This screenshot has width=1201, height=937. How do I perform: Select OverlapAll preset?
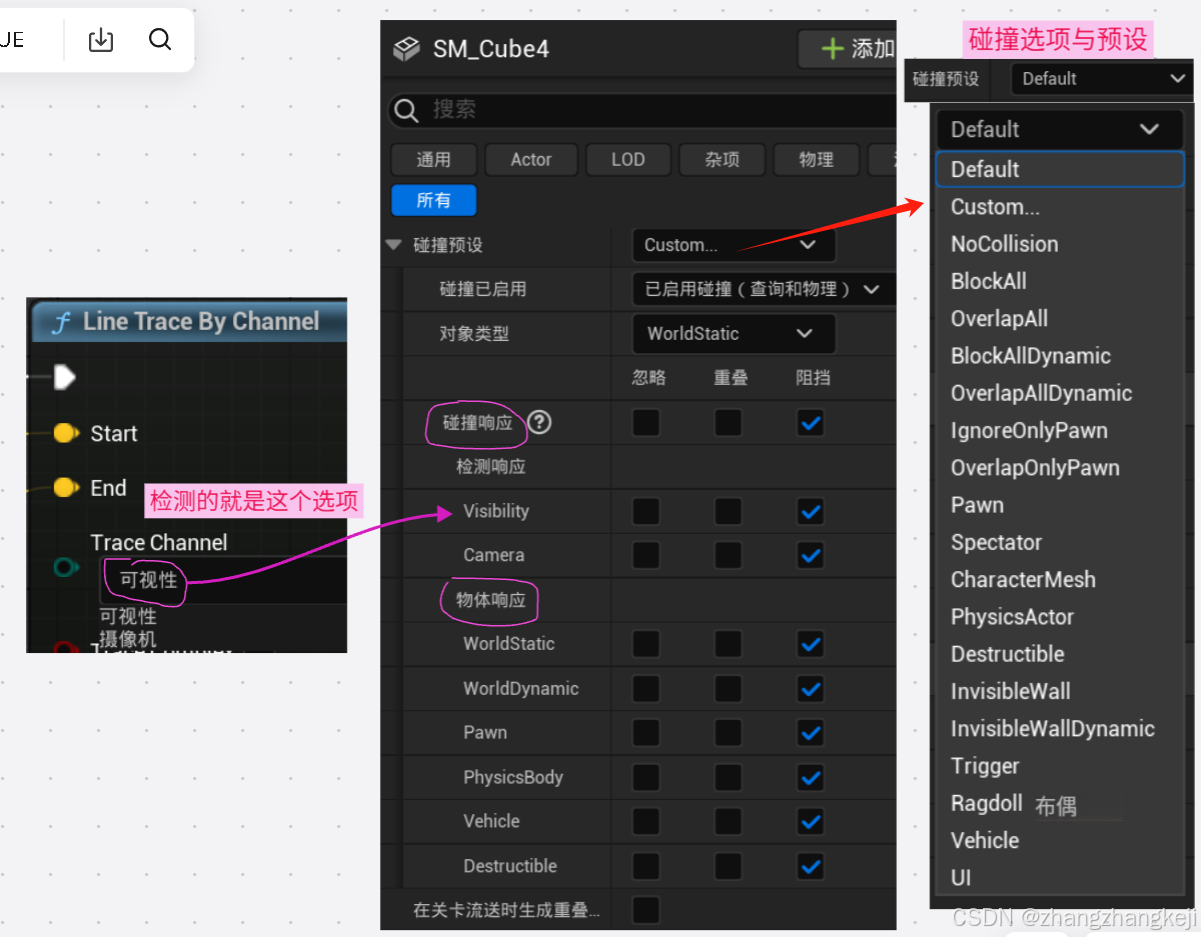point(1060,319)
